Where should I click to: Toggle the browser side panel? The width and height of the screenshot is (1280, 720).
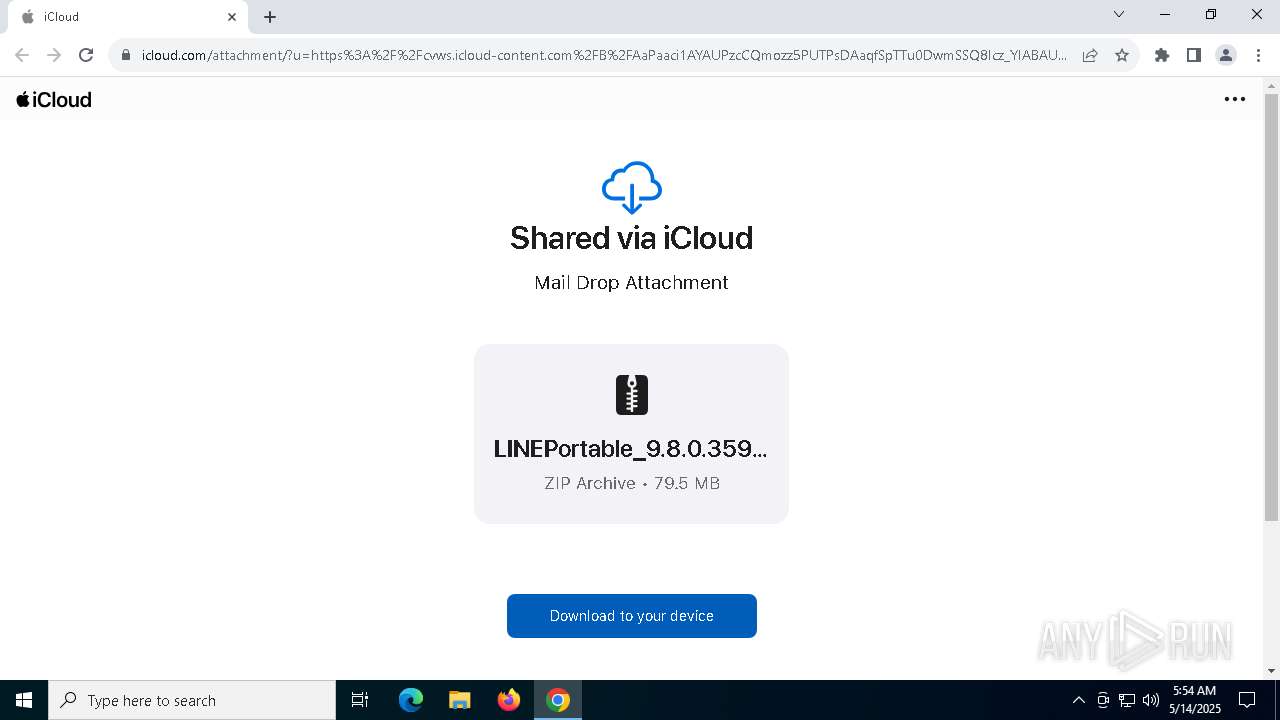[x=1194, y=55]
